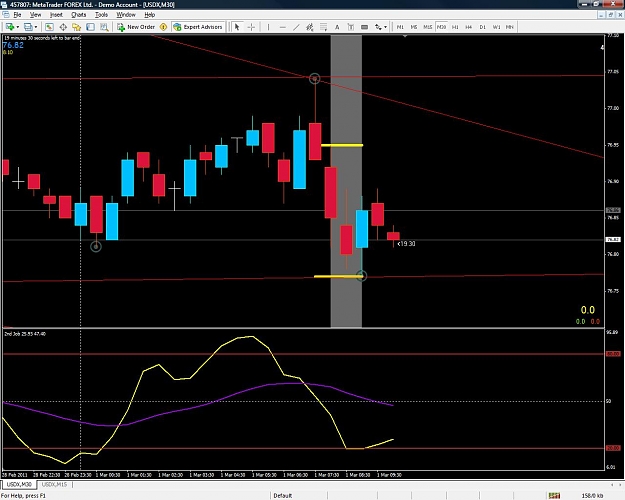Click the '2nd Job' indicator label
Image resolution: width=625 pixels, height=500 pixels.
tap(25, 334)
